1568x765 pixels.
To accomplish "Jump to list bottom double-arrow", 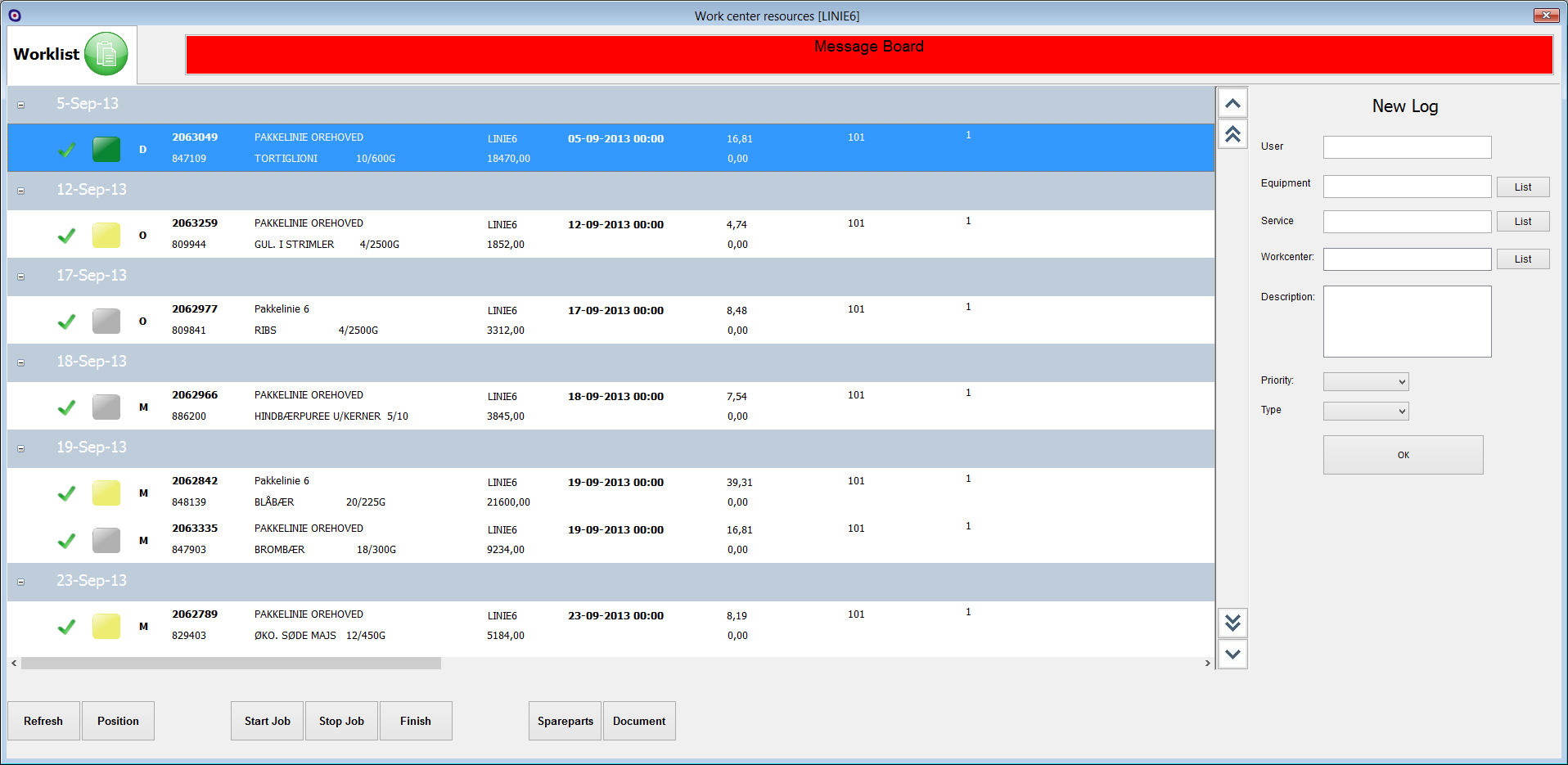I will click(x=1232, y=623).
